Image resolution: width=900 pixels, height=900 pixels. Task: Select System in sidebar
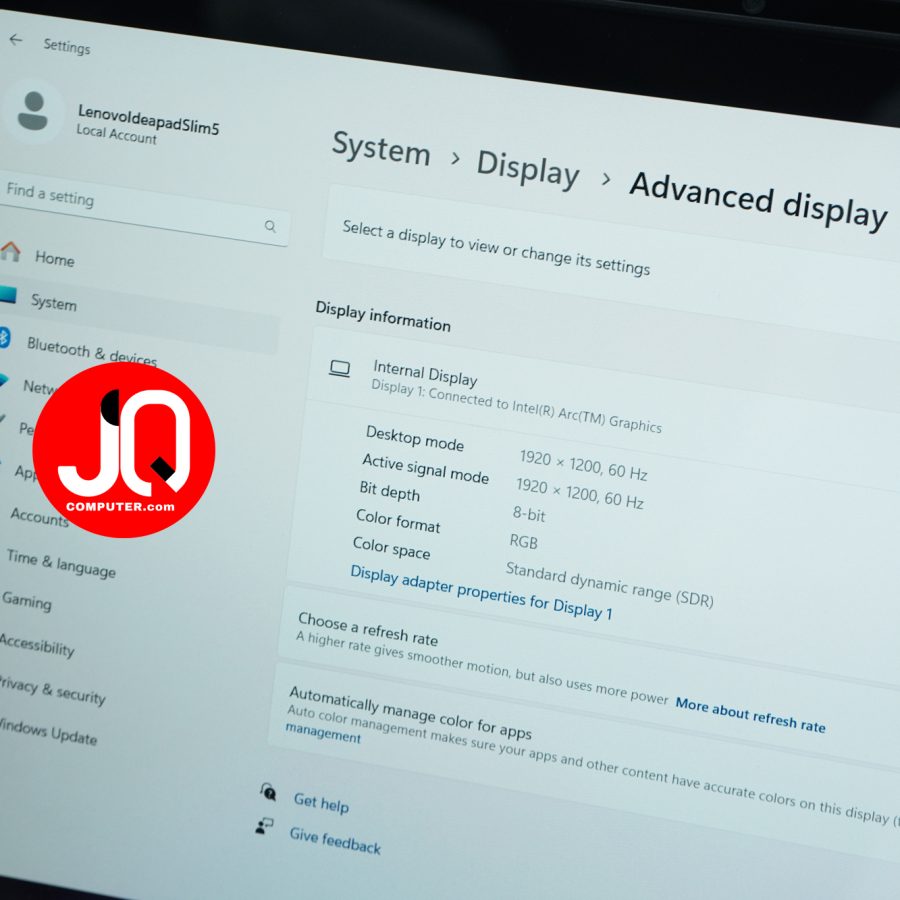click(53, 302)
